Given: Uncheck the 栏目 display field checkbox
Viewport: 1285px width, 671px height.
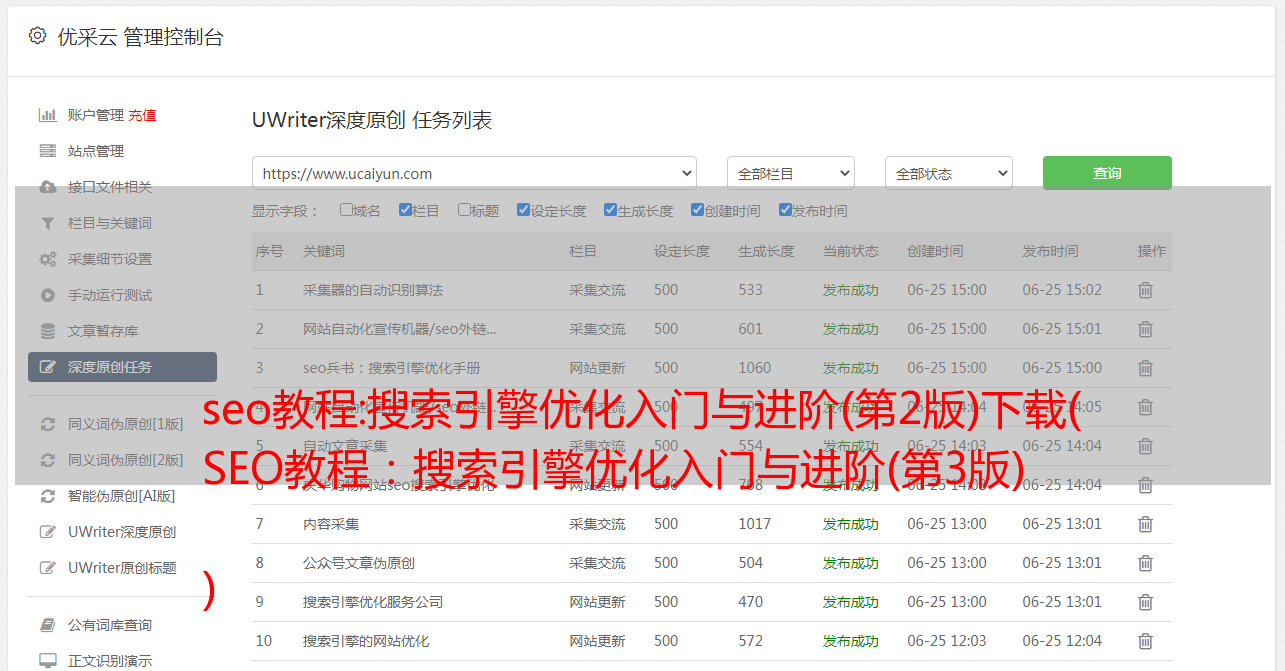Looking at the screenshot, I should (x=405, y=210).
